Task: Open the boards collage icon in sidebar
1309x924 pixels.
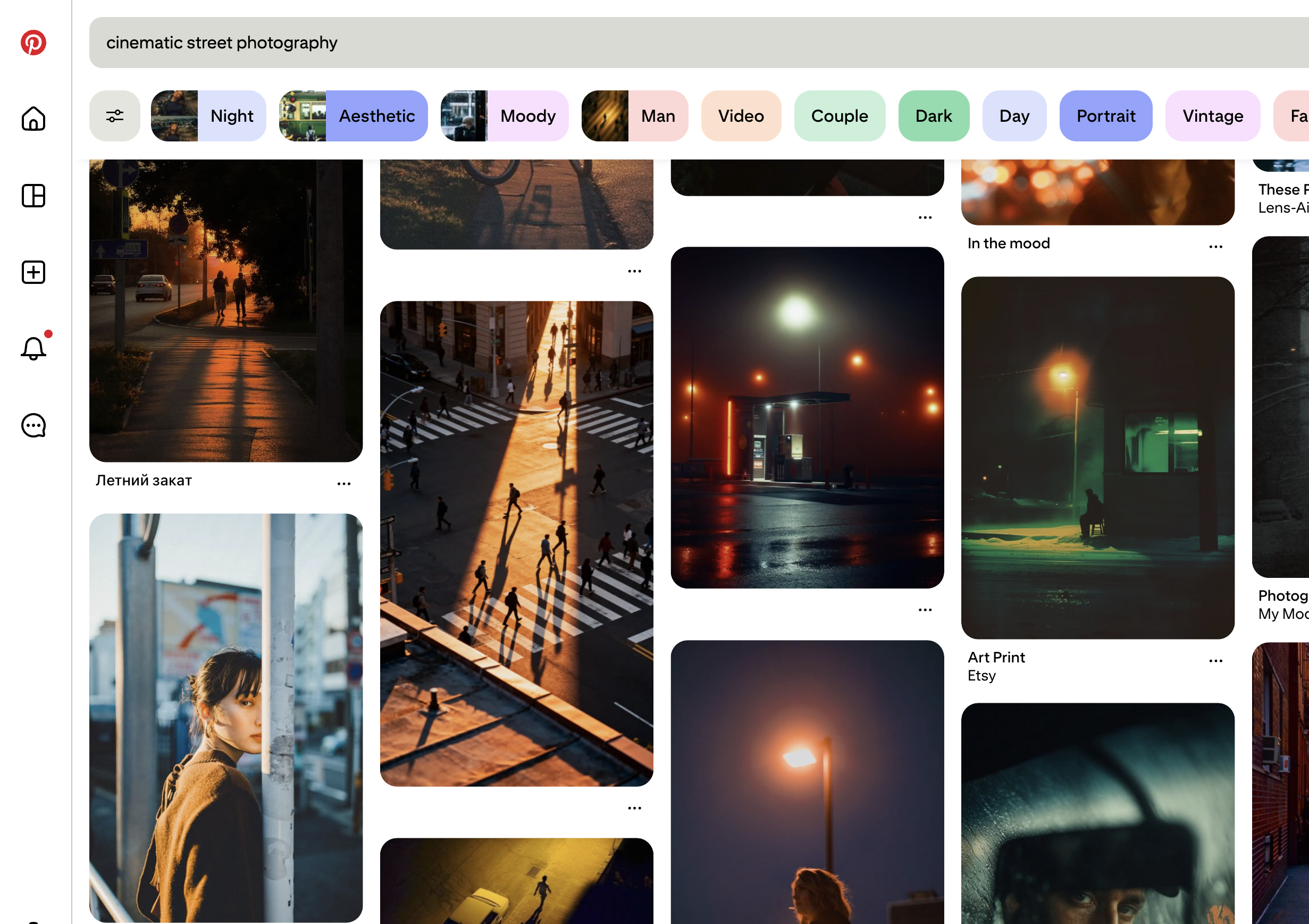Action: [x=33, y=196]
